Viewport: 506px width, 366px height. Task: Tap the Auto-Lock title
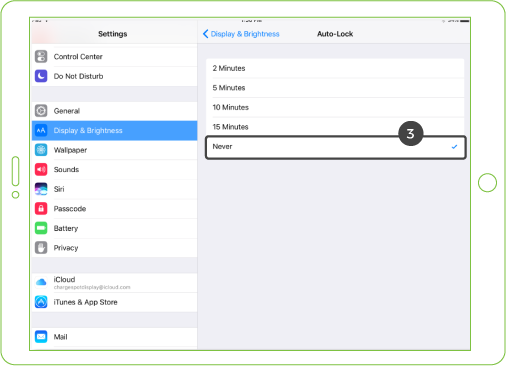(335, 34)
